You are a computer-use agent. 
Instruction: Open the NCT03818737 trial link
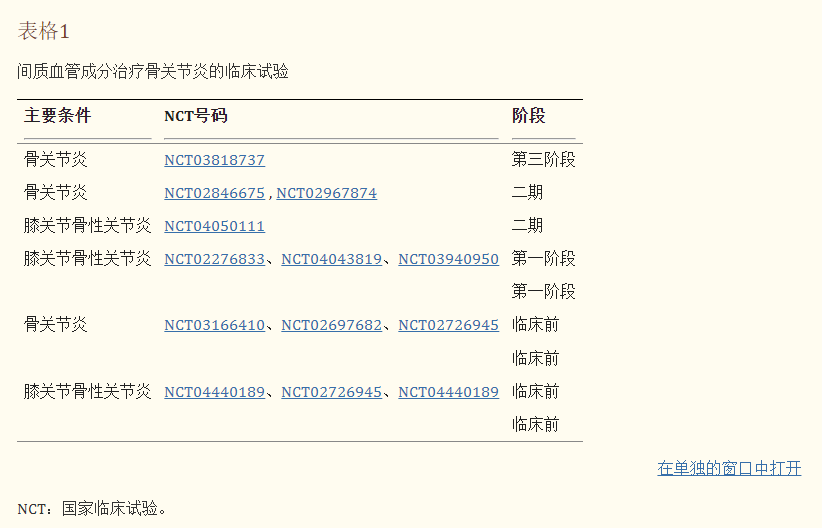pyautogui.click(x=214, y=160)
